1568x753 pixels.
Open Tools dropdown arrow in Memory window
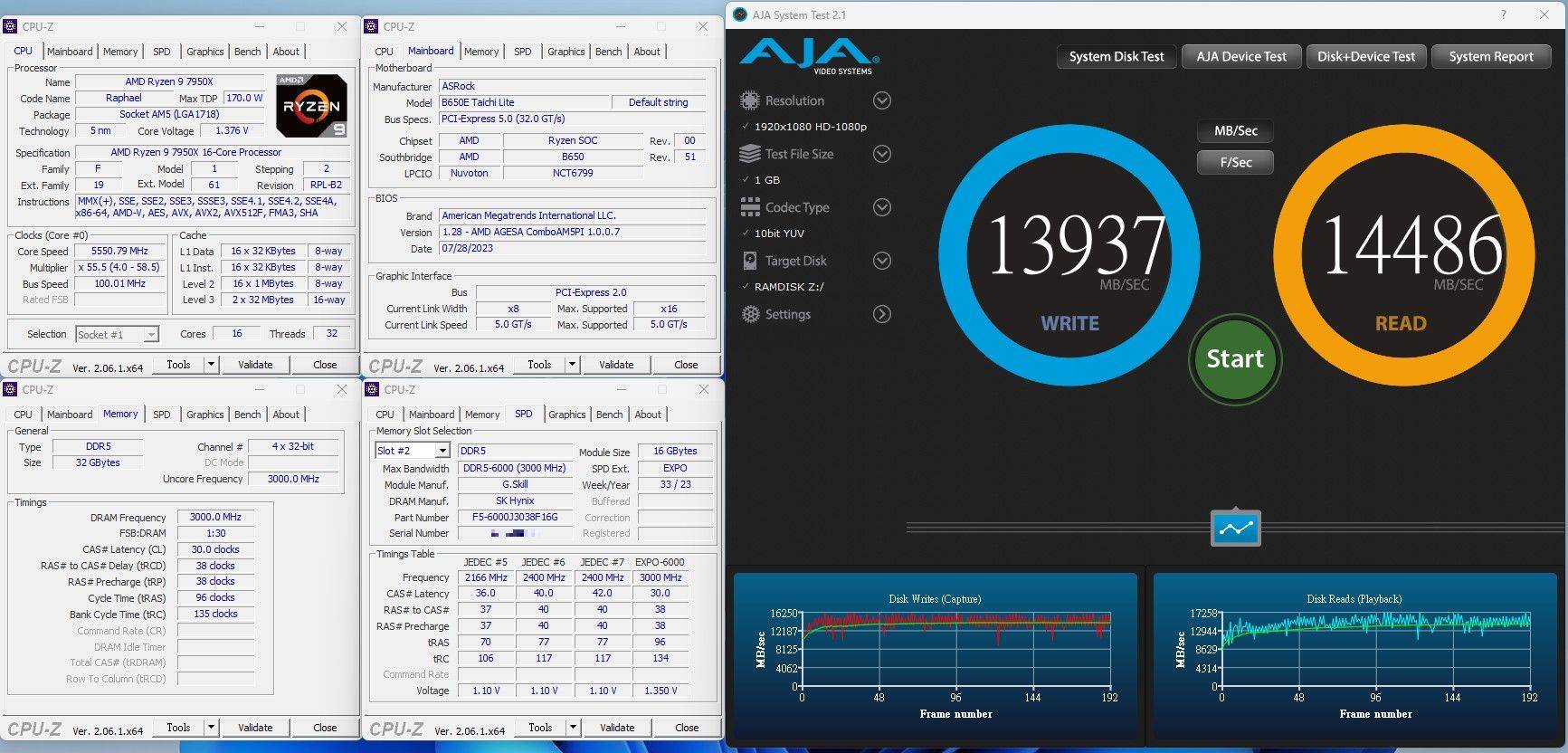[211, 728]
